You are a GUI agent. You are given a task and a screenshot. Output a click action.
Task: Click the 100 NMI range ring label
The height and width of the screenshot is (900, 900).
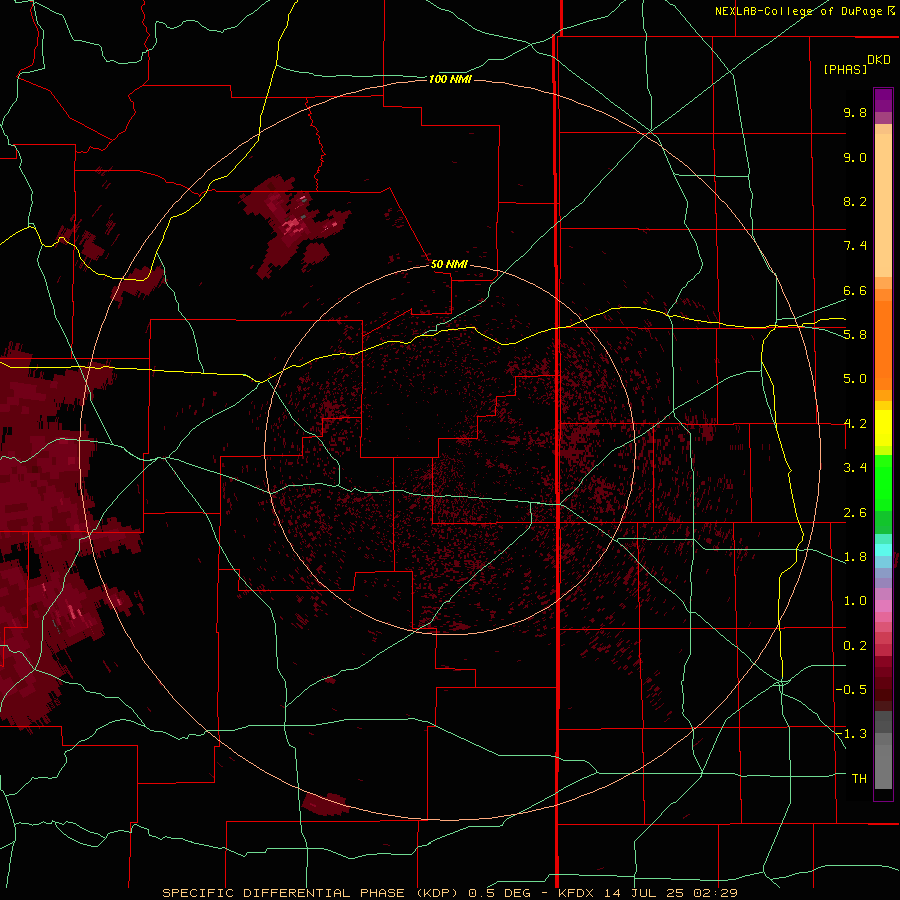[450, 79]
